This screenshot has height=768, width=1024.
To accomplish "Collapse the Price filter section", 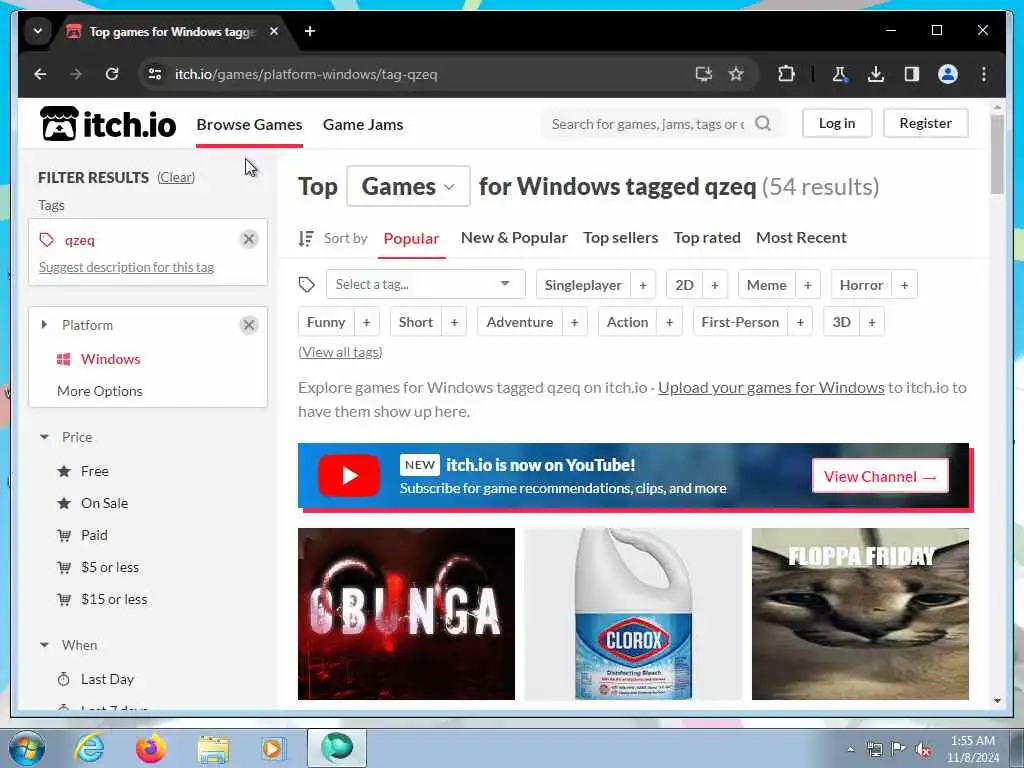I will coord(44,437).
